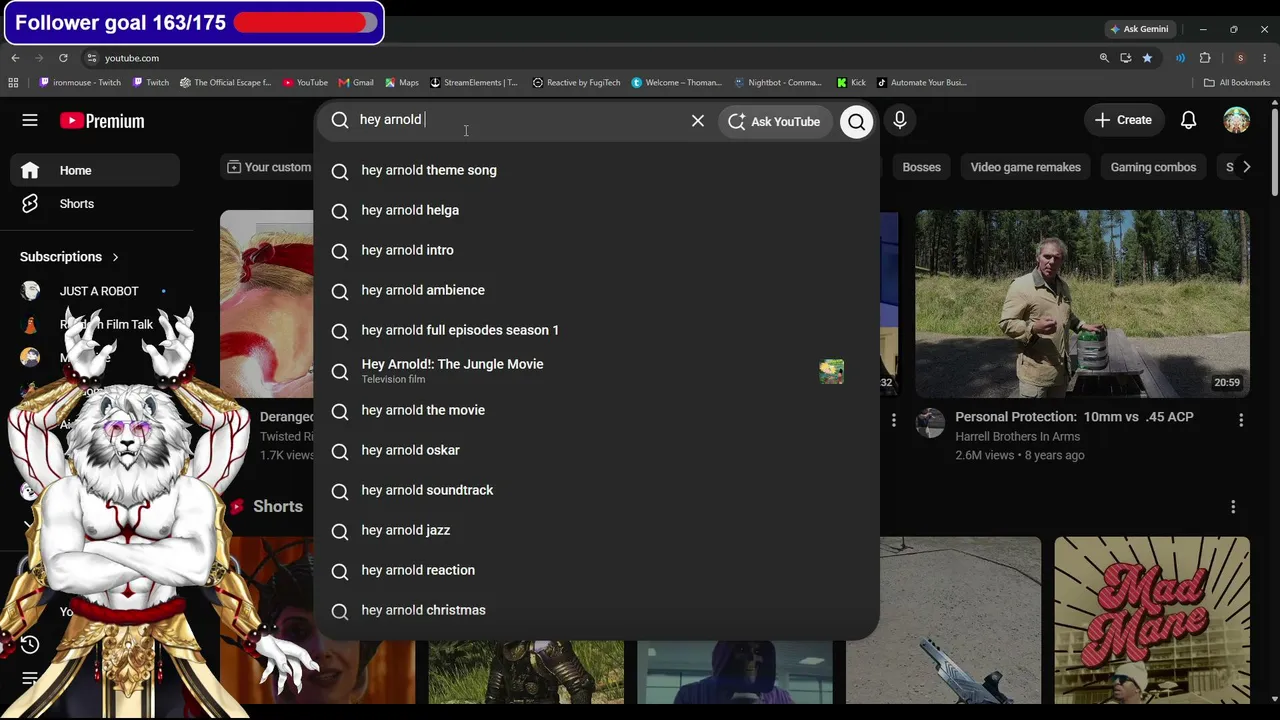Viewport: 1280px width, 720px height.
Task: Open the Reactive by FugiTech bookmark
Action: (x=576, y=83)
